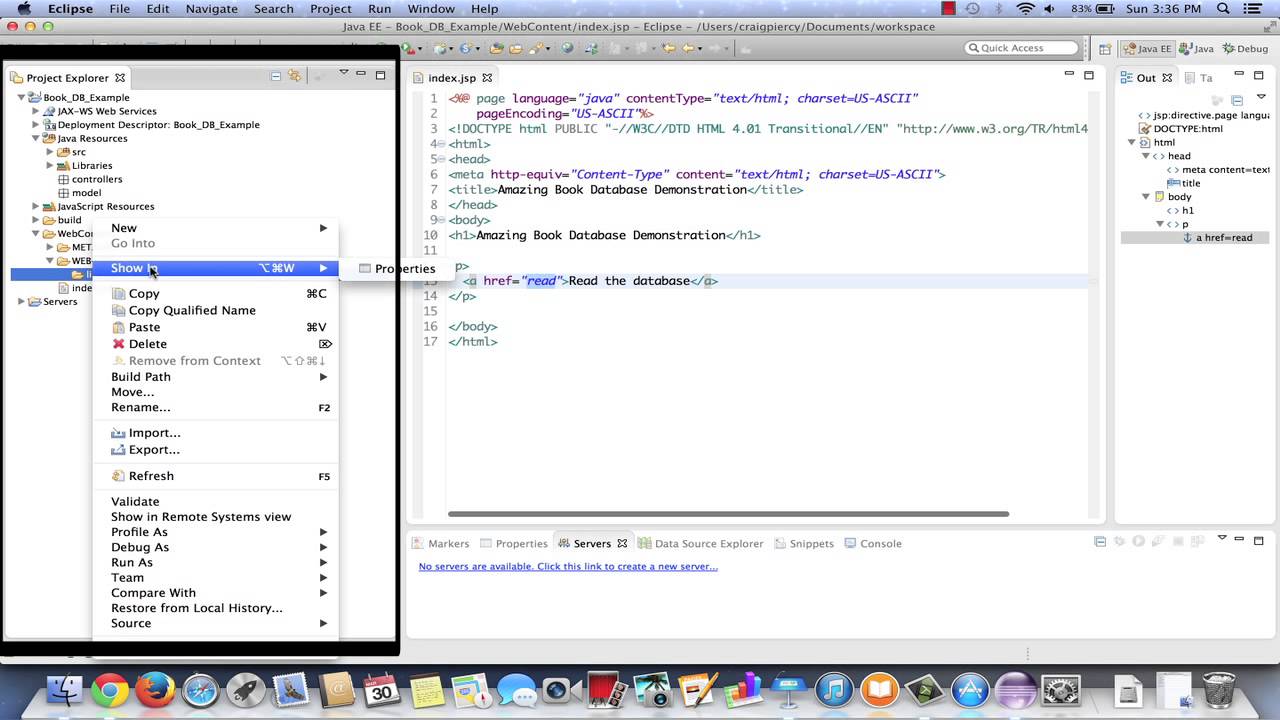Open the Run As submenu
The width and height of the screenshot is (1280, 720).
coord(216,562)
